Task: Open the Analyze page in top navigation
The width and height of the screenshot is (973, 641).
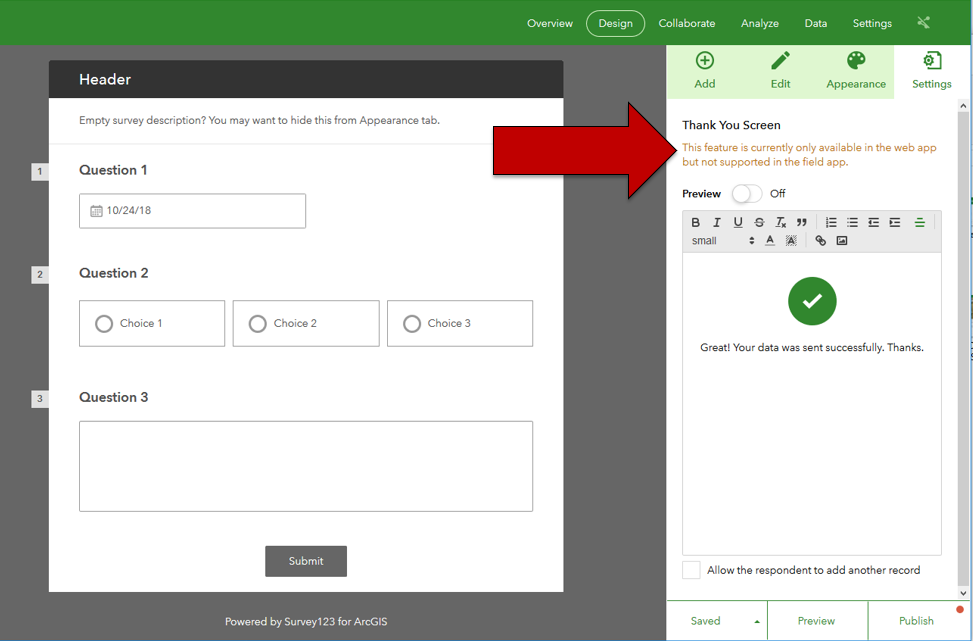Action: 760,23
